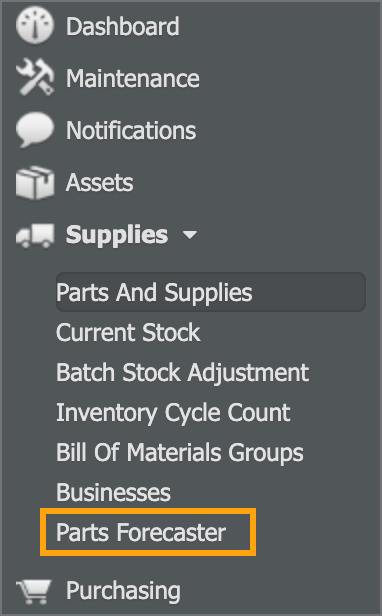Click the Notifications speech bubble icon
Image resolution: width=382 pixels, height=616 pixels.
(35, 130)
